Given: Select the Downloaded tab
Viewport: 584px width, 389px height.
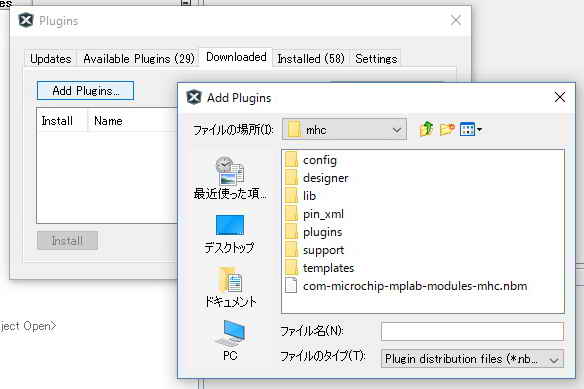Looking at the screenshot, I should click(236, 57).
